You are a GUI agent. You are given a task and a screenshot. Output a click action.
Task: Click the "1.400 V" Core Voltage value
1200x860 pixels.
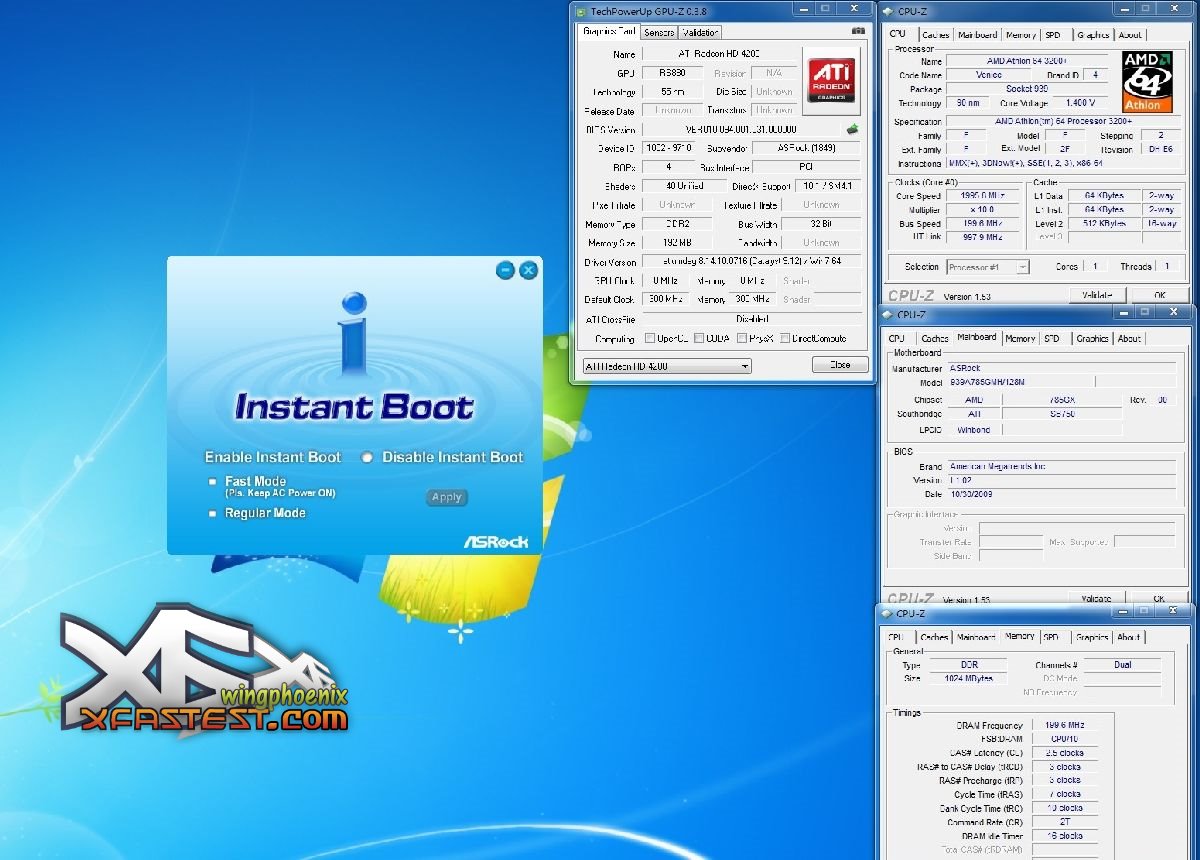(x=1080, y=103)
